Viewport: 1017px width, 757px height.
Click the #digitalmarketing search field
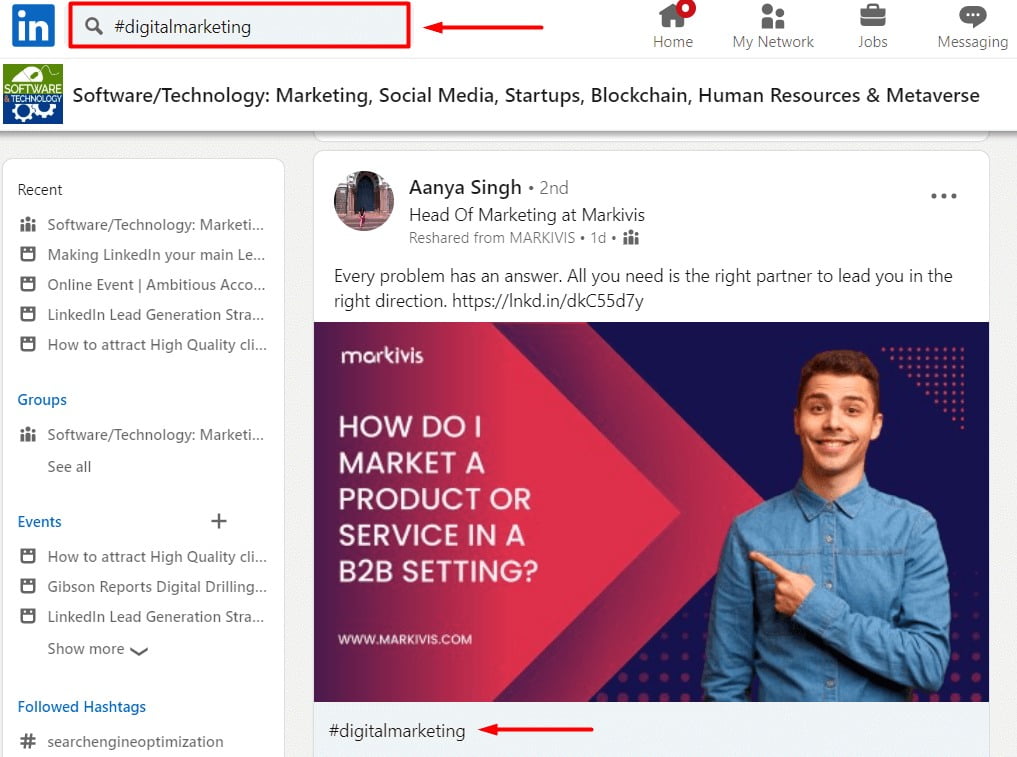[x=239, y=25]
